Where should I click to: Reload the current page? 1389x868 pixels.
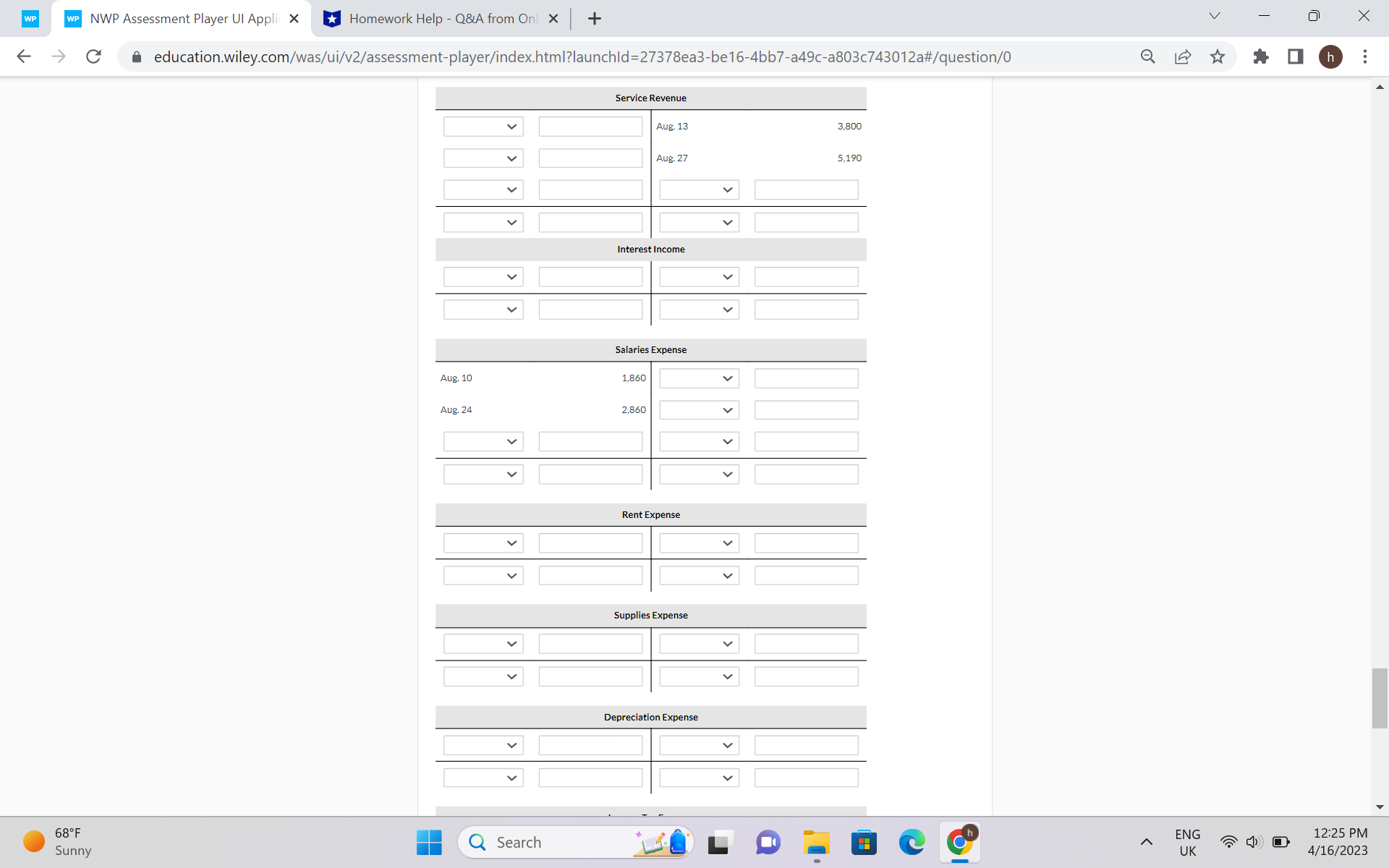pyautogui.click(x=93, y=56)
